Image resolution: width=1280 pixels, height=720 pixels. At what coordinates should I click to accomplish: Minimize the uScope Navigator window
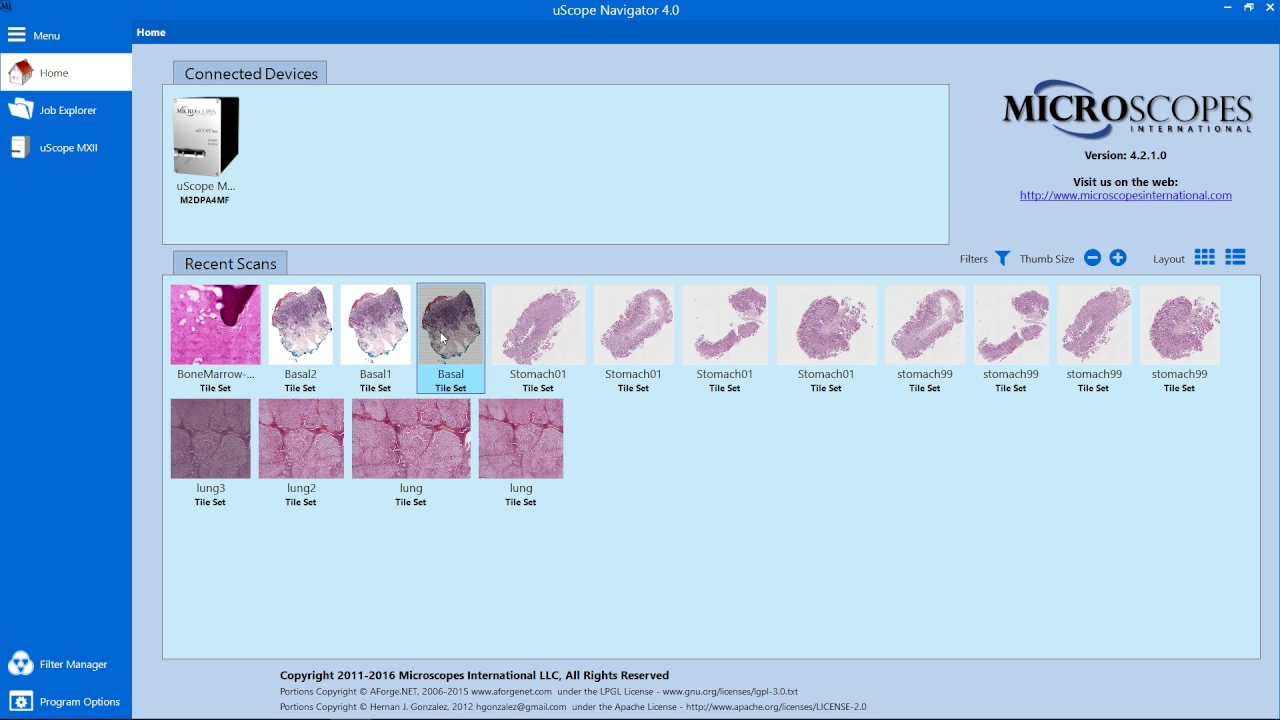click(1227, 8)
